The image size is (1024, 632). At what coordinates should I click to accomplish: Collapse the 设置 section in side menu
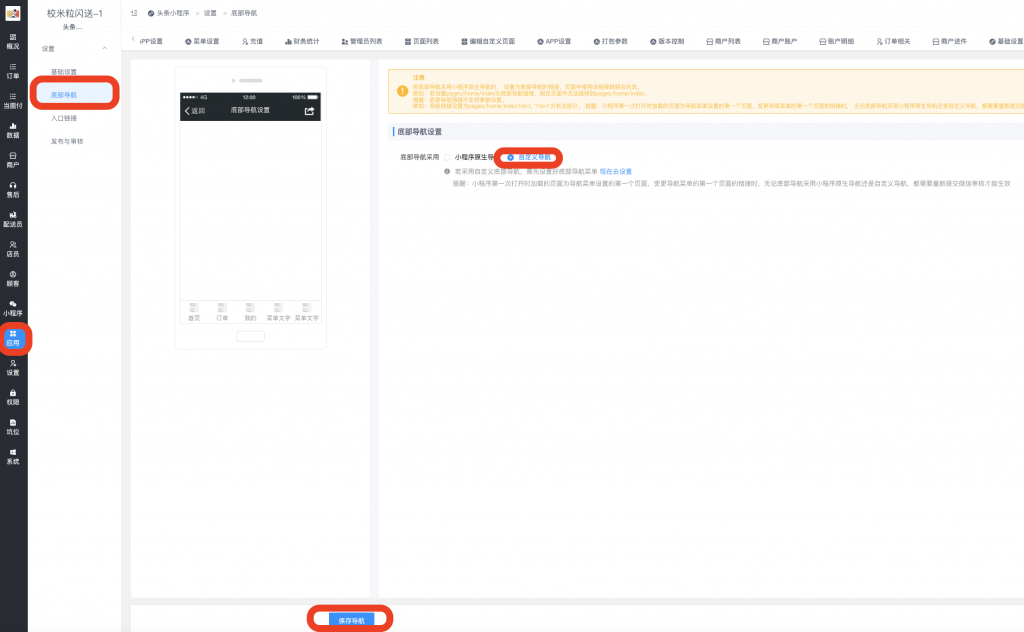[105, 48]
